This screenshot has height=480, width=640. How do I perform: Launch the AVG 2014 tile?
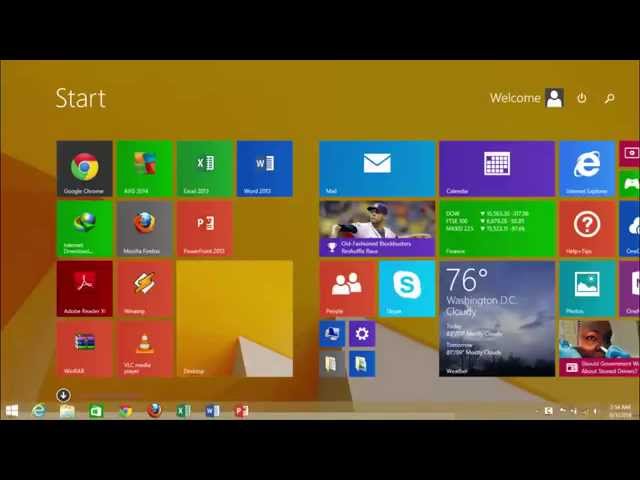144,169
